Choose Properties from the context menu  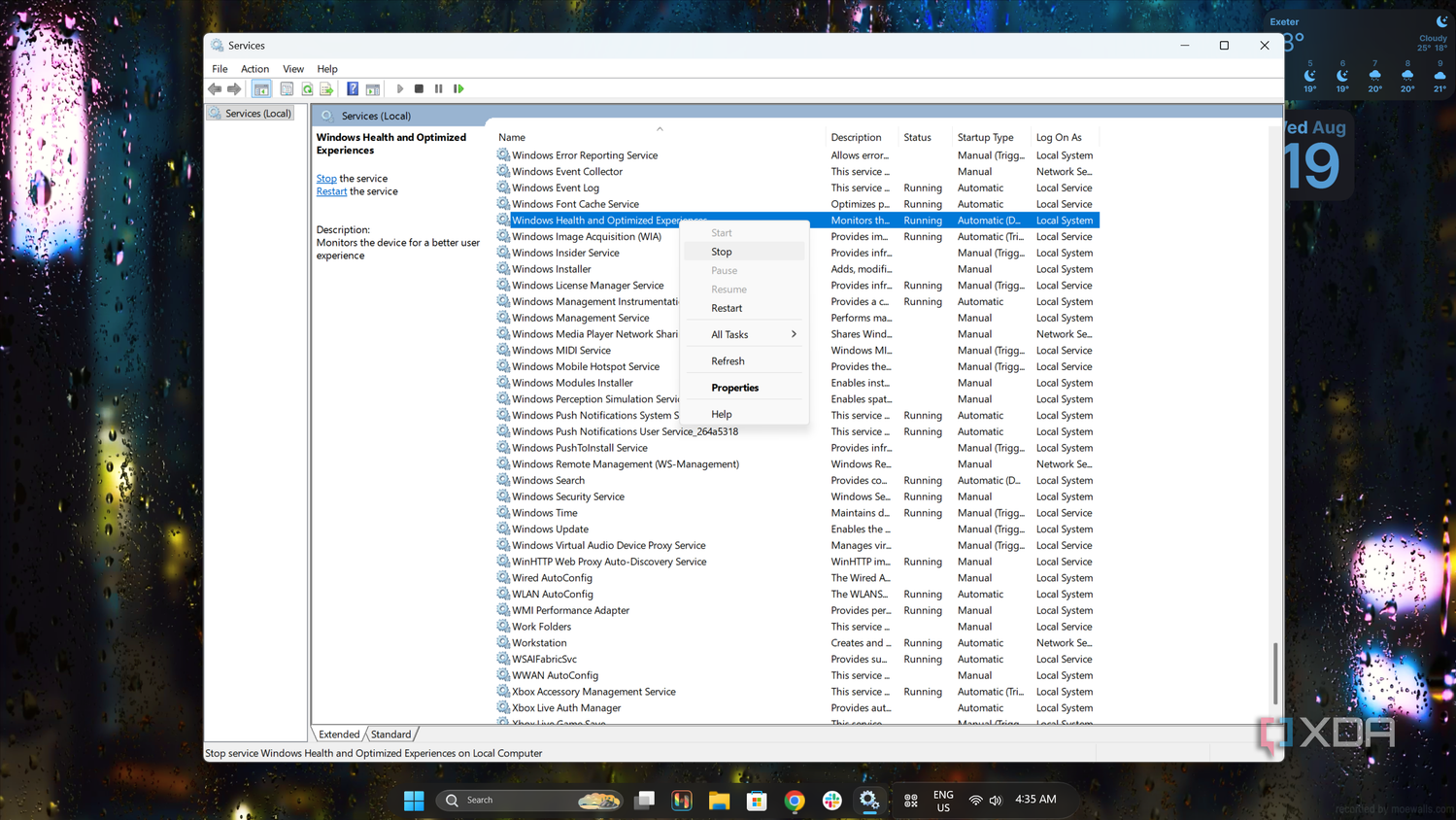745,388
